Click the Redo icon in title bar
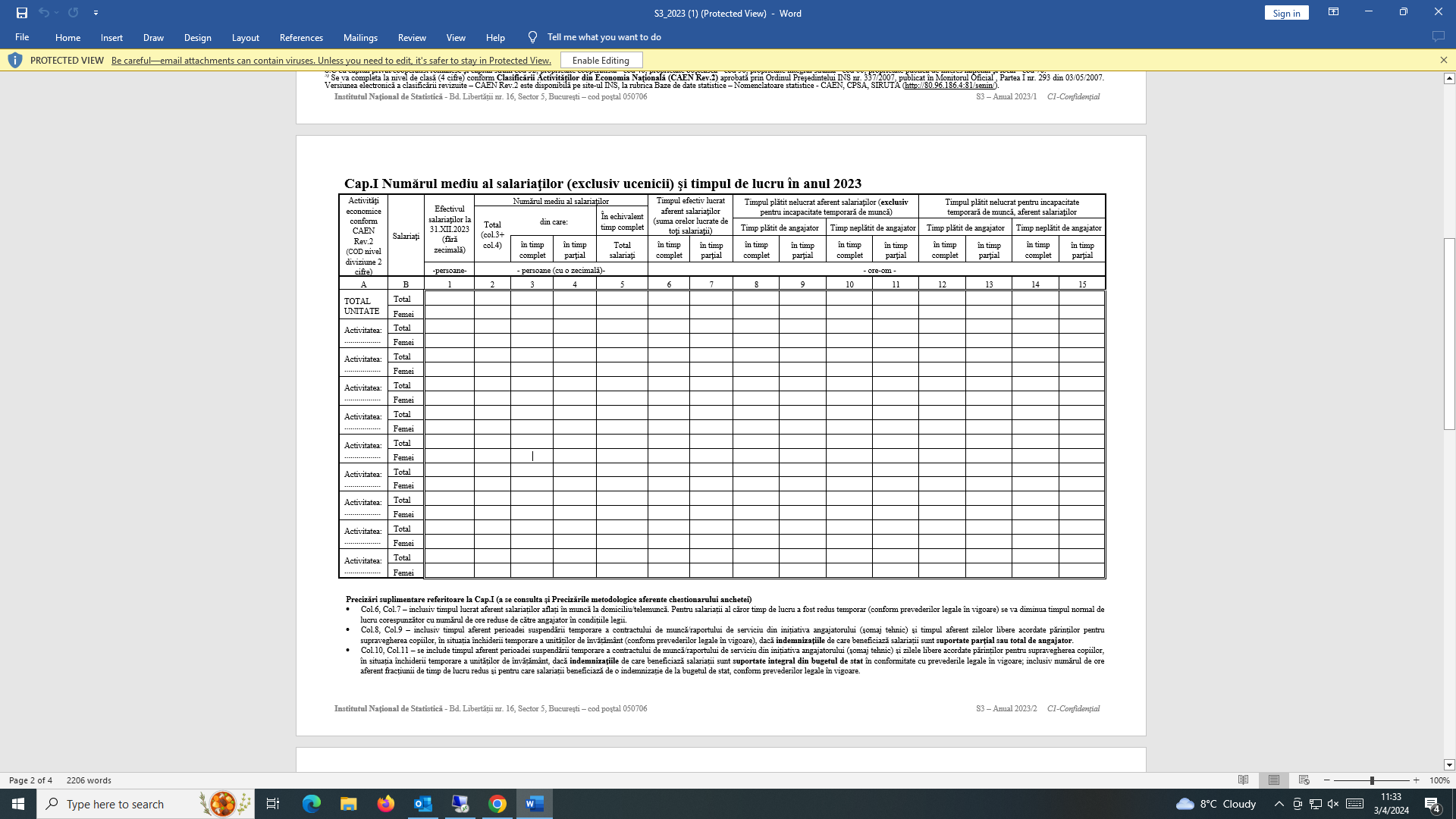1456x819 pixels. tap(73, 13)
